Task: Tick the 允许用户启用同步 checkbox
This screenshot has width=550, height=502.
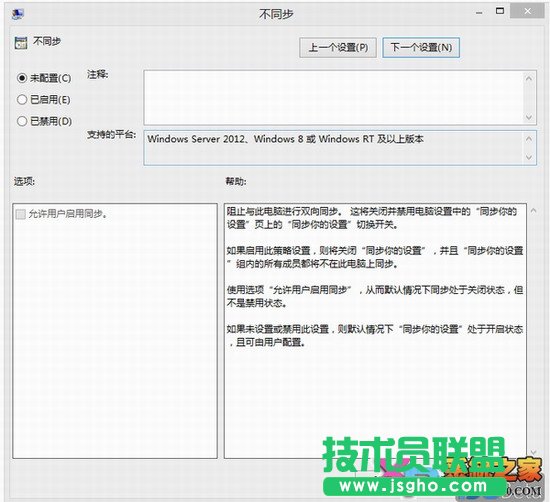Action: [21, 214]
